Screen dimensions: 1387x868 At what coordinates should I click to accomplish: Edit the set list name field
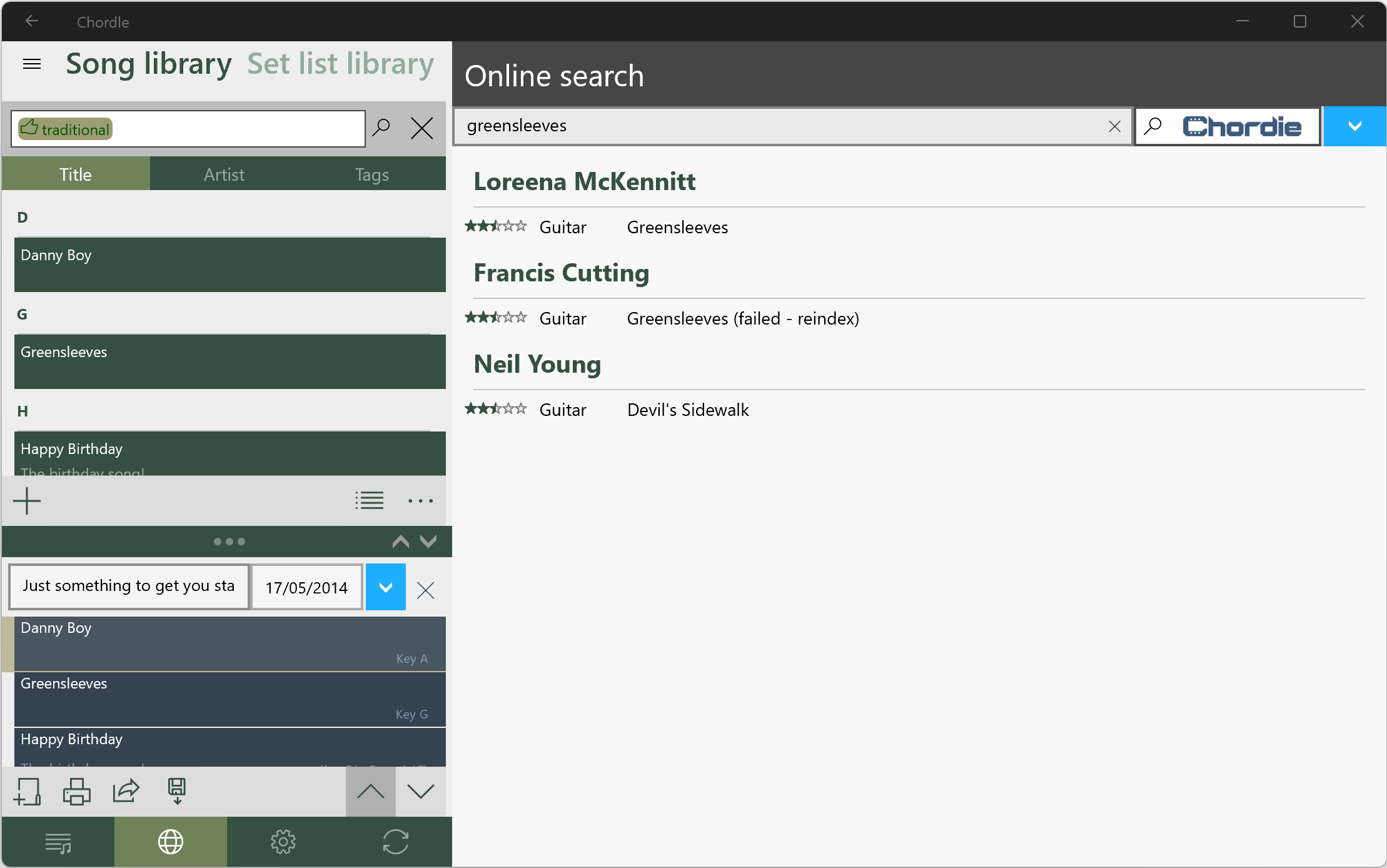tap(129, 587)
